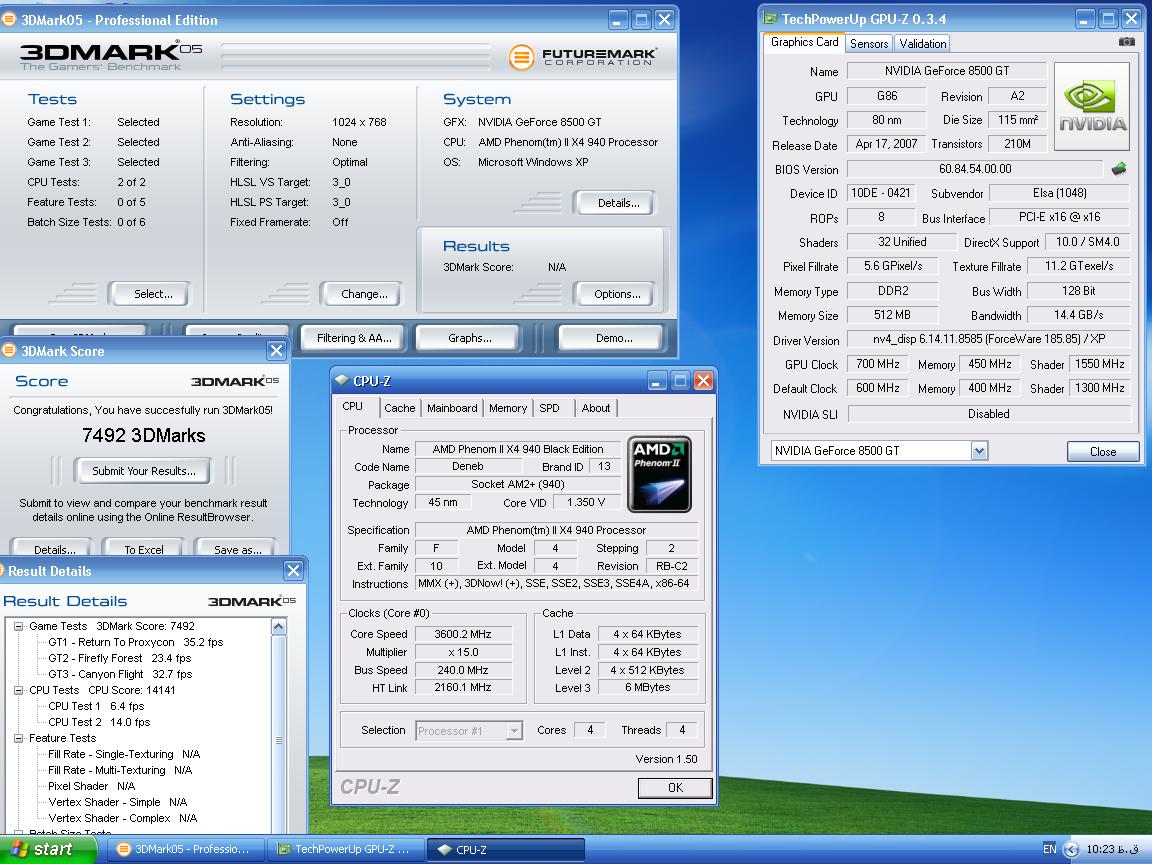Select Vertex Shader - Simple row

(x=117, y=802)
